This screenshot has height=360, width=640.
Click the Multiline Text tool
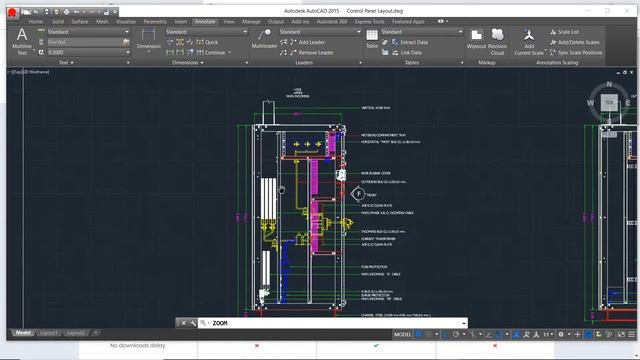coord(22,41)
